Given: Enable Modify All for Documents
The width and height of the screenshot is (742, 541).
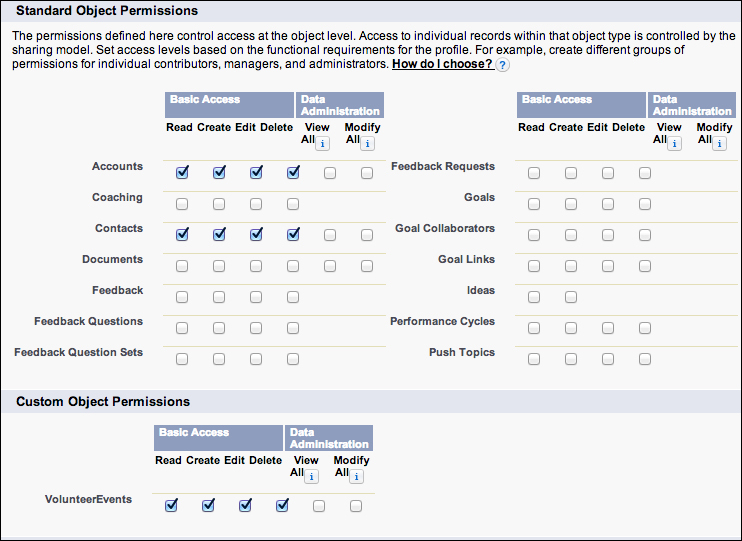Looking at the screenshot, I should pyautogui.click(x=367, y=266).
